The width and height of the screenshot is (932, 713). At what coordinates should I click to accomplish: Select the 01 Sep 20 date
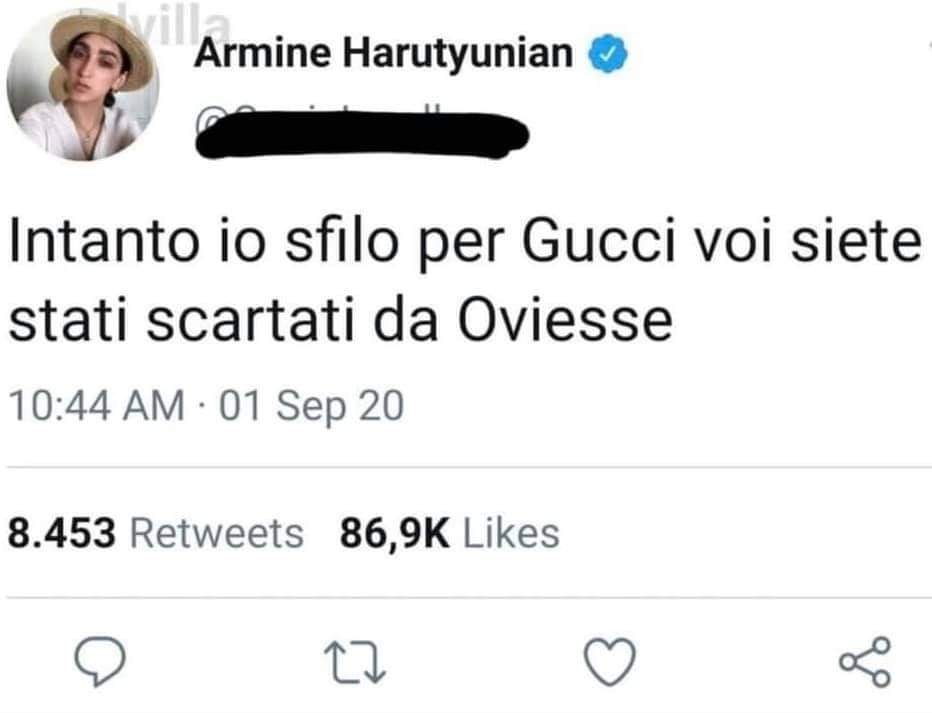point(311,407)
